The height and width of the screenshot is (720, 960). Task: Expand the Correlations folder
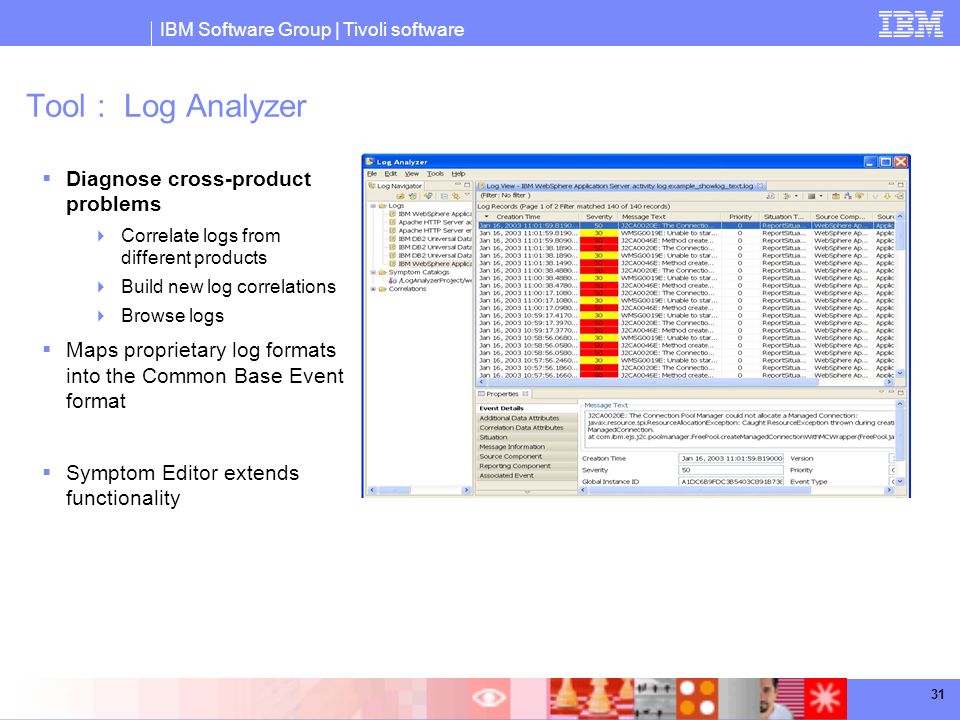(x=373, y=289)
